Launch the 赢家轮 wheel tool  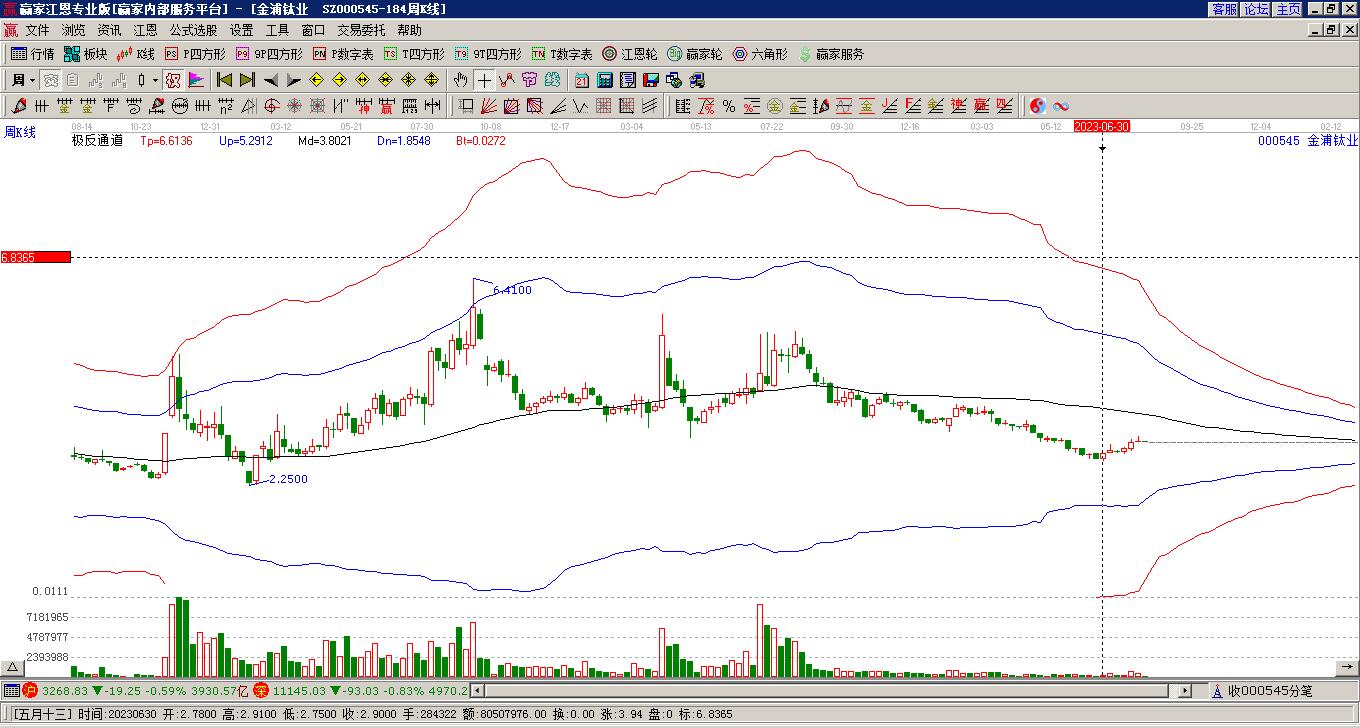pos(695,54)
